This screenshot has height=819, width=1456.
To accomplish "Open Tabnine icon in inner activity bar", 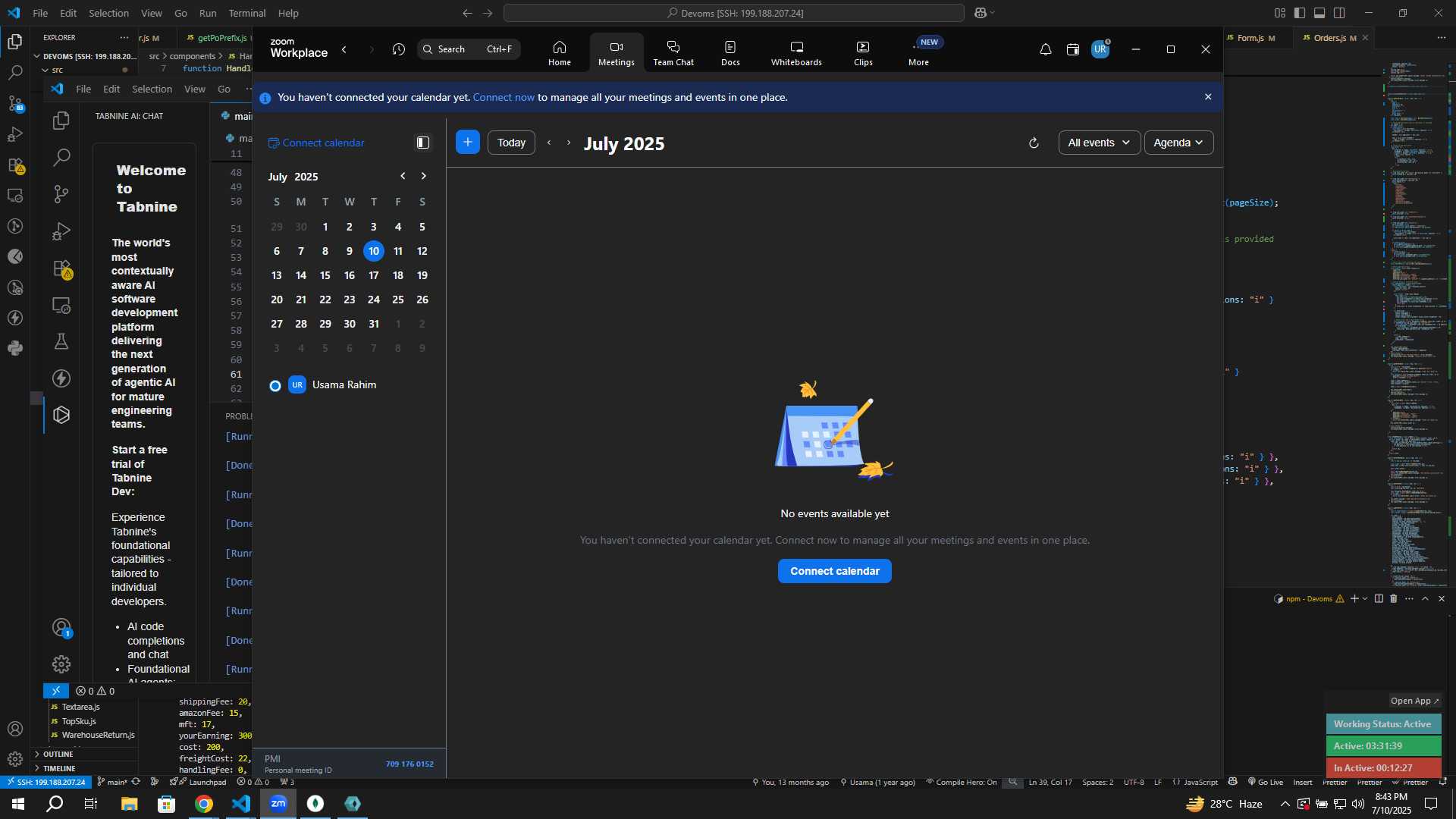I will point(61,415).
